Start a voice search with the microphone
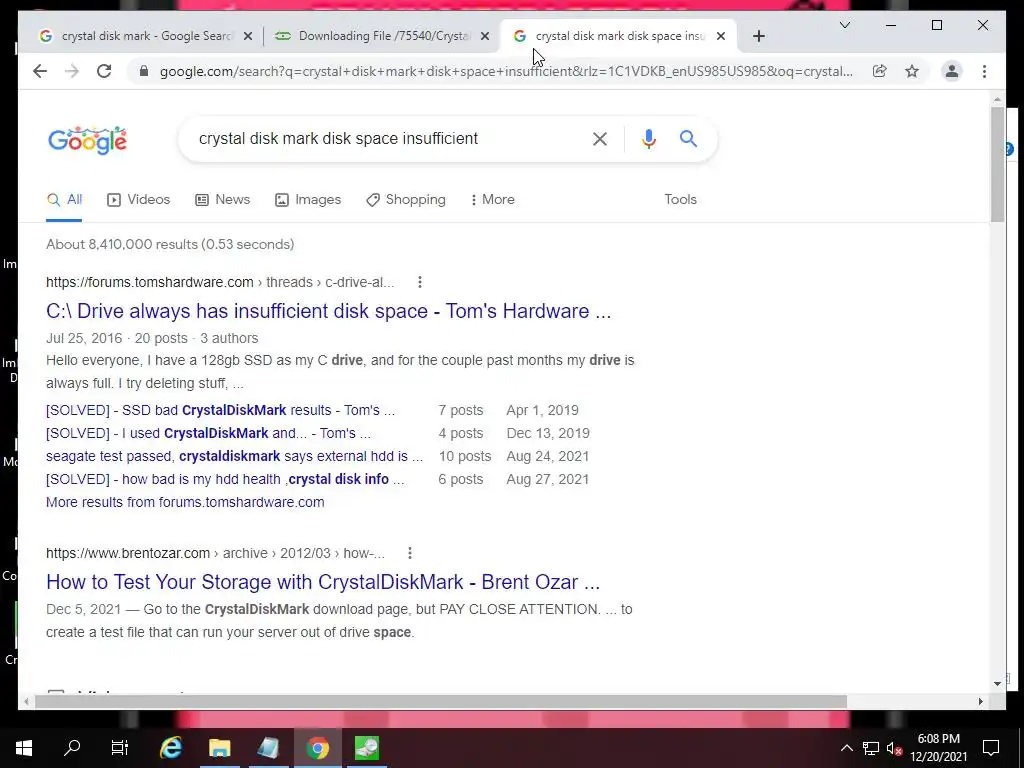The width and height of the screenshot is (1024, 768). 648,138
